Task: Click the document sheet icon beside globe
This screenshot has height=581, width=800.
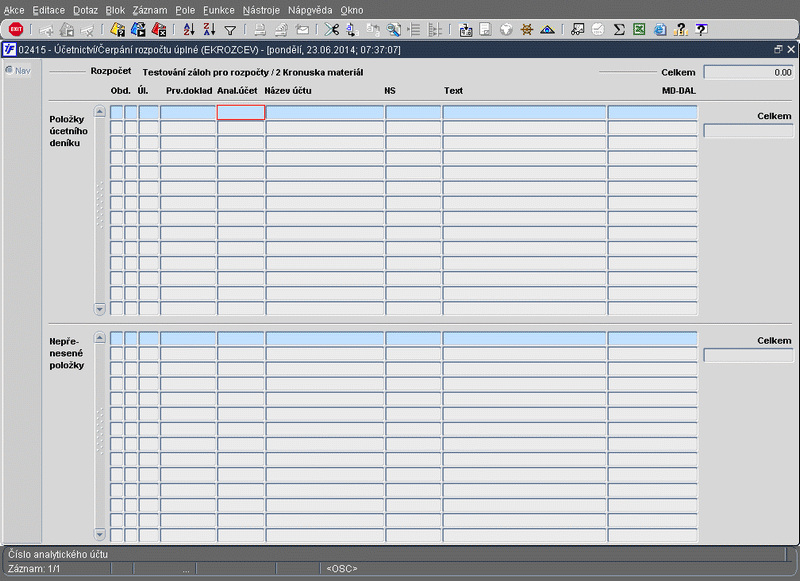Action: click(x=485, y=30)
